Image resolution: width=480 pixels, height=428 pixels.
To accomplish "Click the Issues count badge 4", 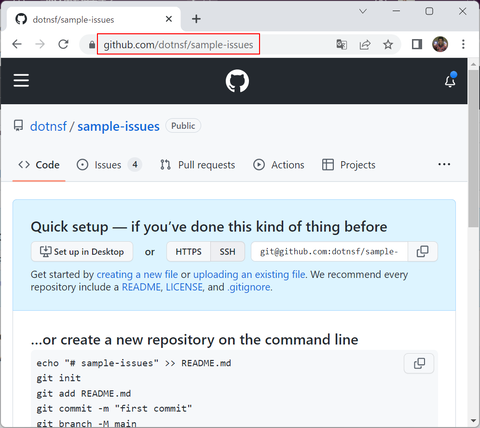I will coord(135,165).
